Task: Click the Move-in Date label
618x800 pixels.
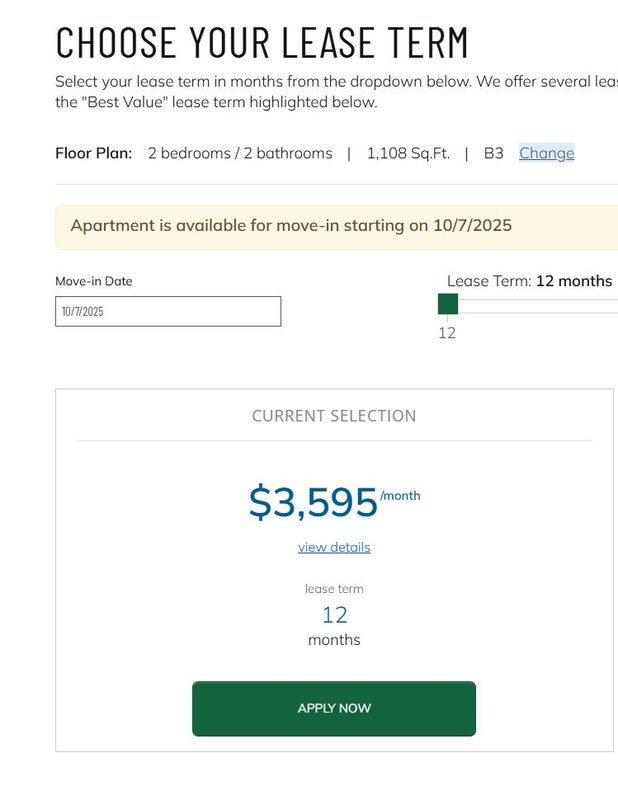Action: pos(94,281)
